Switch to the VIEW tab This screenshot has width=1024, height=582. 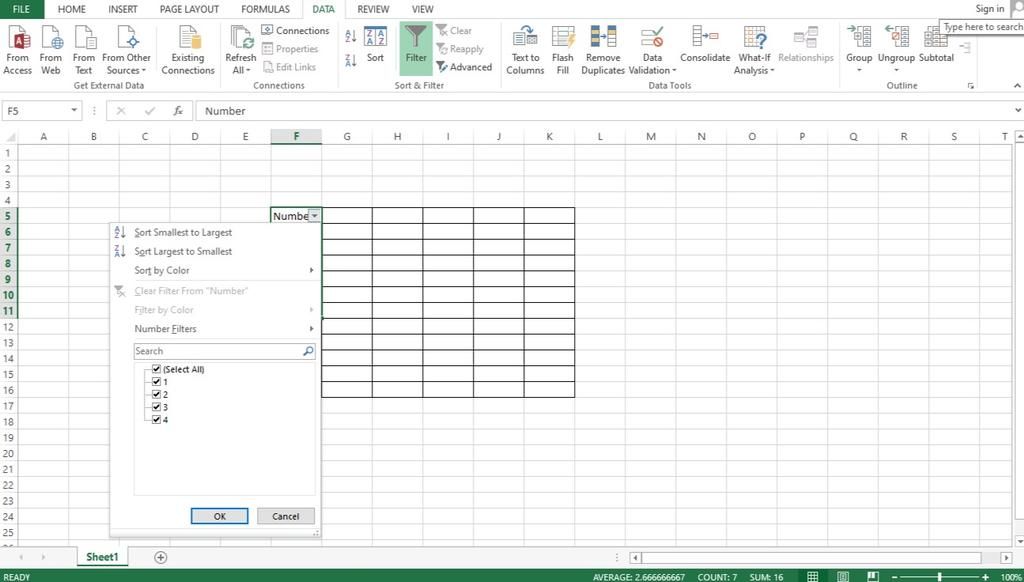[x=423, y=9]
